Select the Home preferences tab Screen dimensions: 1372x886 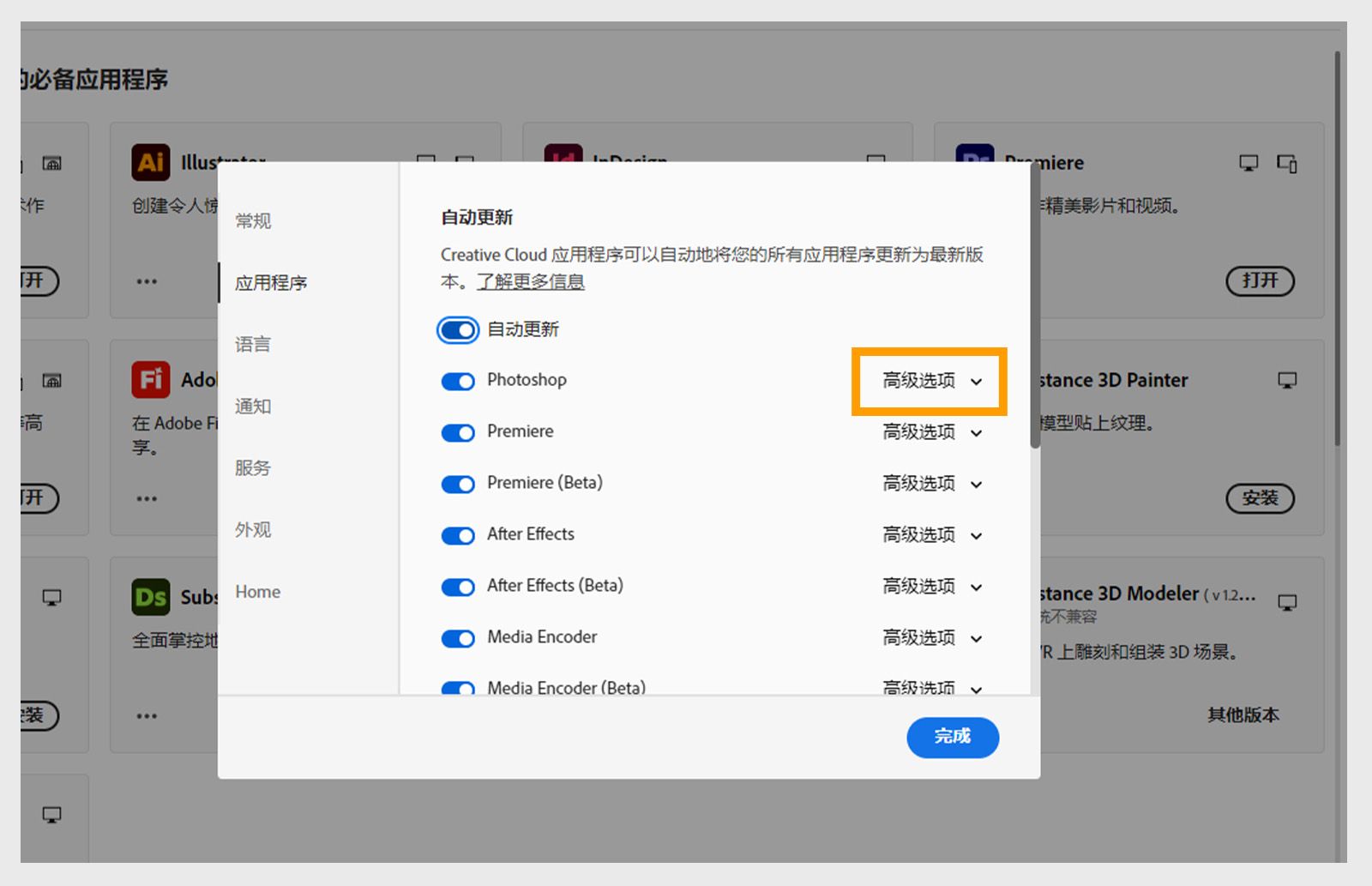(x=258, y=592)
